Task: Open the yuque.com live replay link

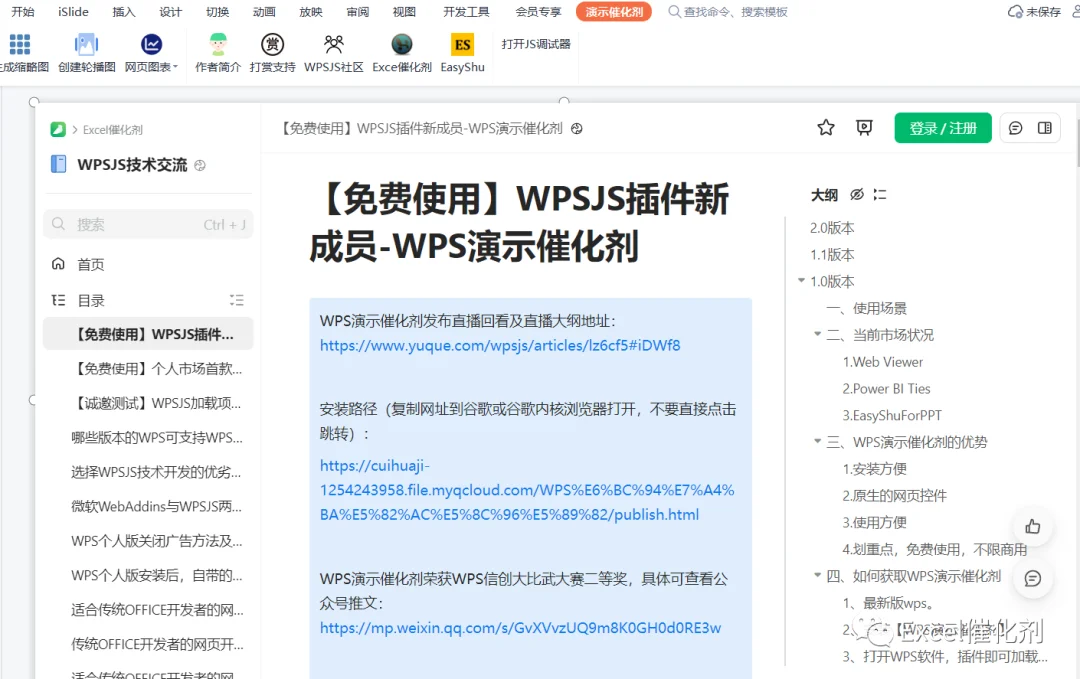Action: tap(500, 346)
